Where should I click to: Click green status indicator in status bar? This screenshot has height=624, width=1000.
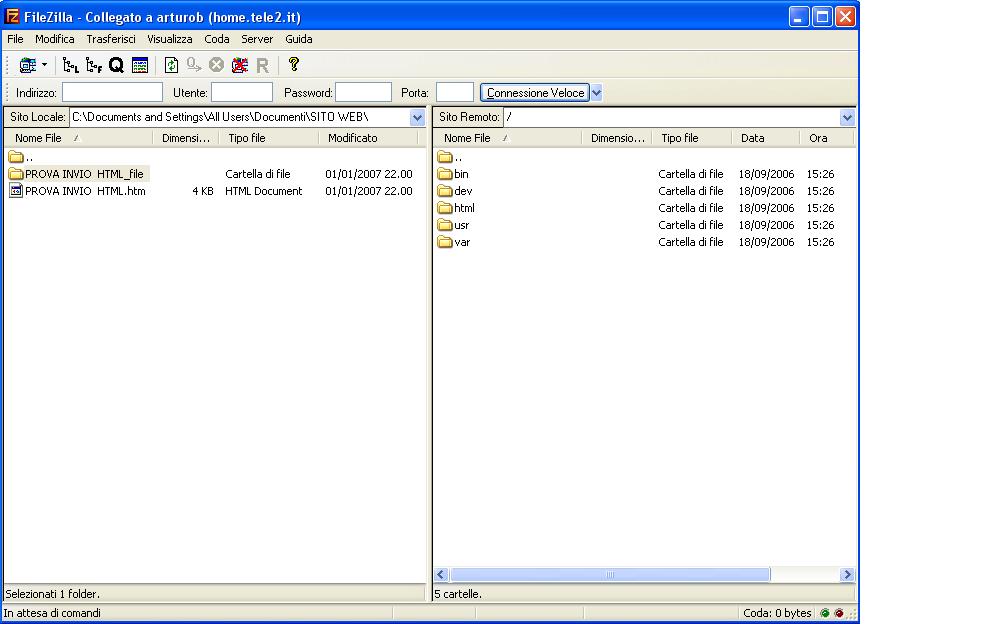(825, 613)
